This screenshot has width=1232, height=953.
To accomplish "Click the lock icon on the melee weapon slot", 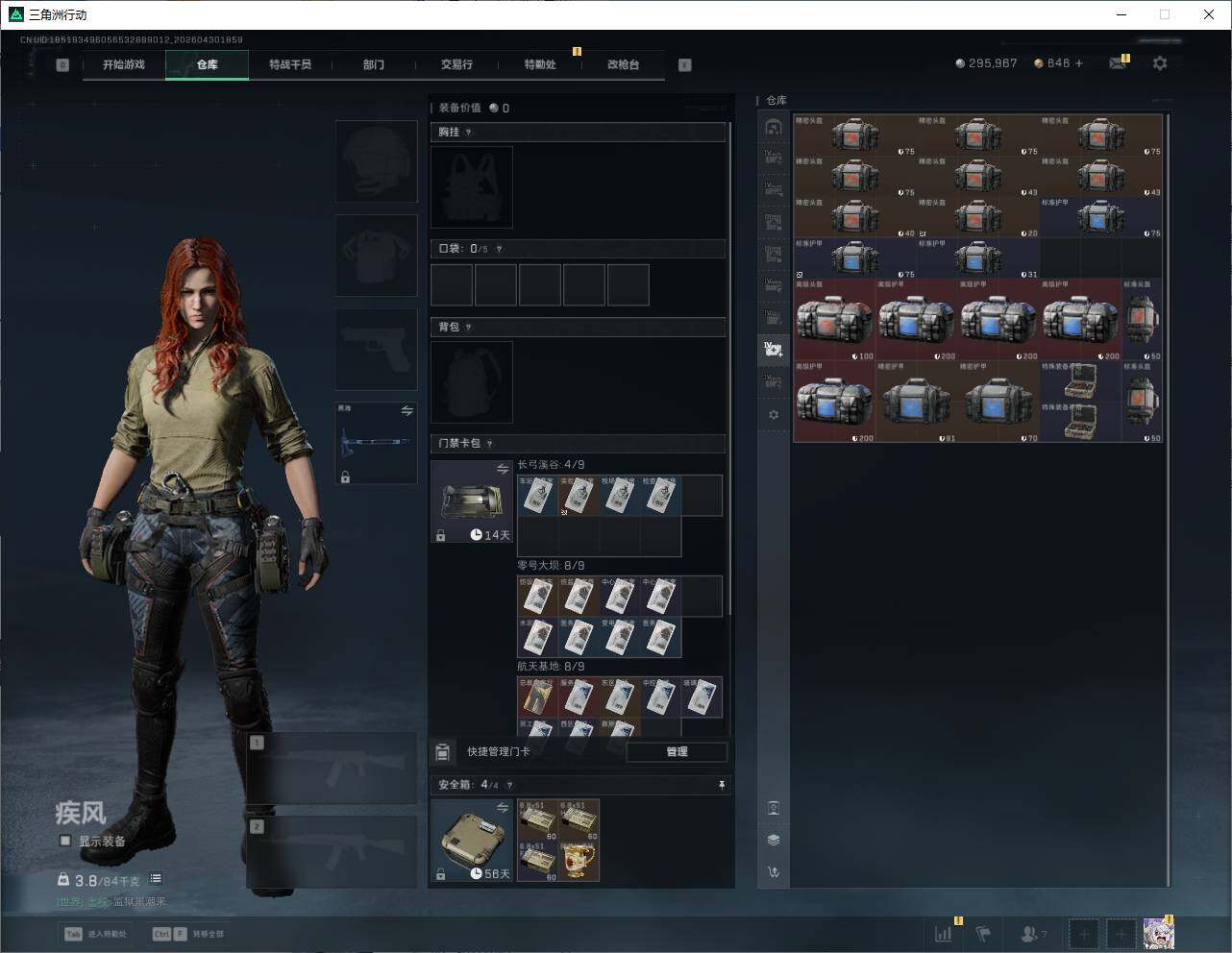I will coord(345,476).
